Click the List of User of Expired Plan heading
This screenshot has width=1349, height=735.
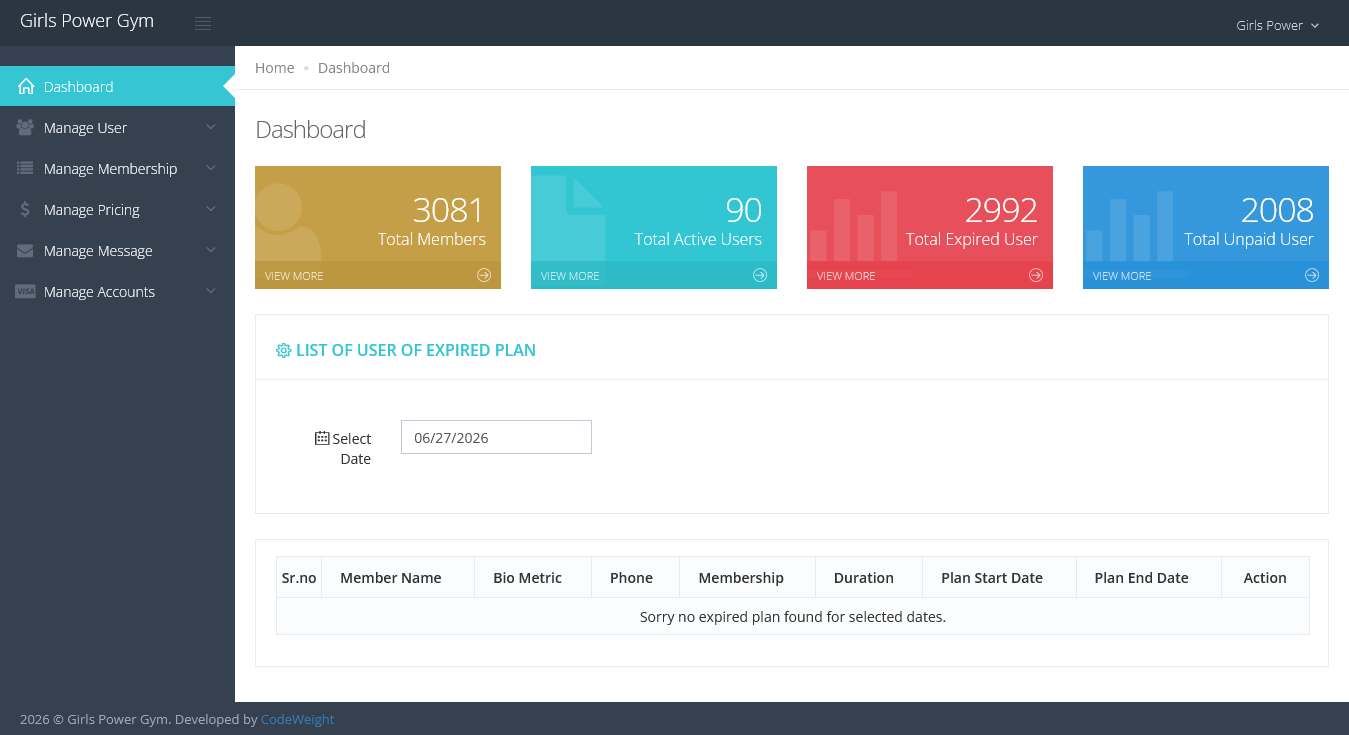(x=416, y=350)
